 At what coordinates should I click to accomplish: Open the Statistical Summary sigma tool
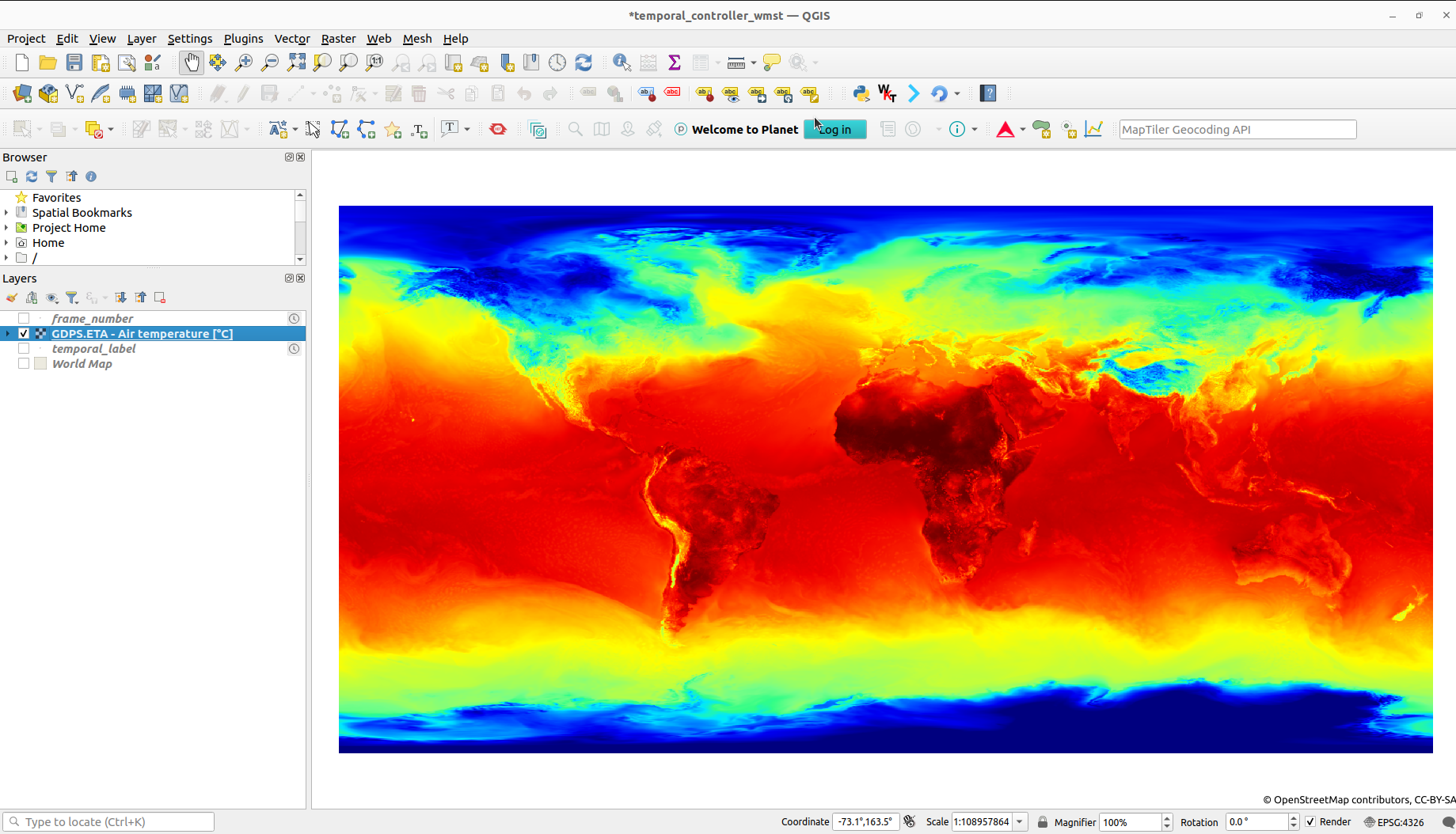click(675, 63)
